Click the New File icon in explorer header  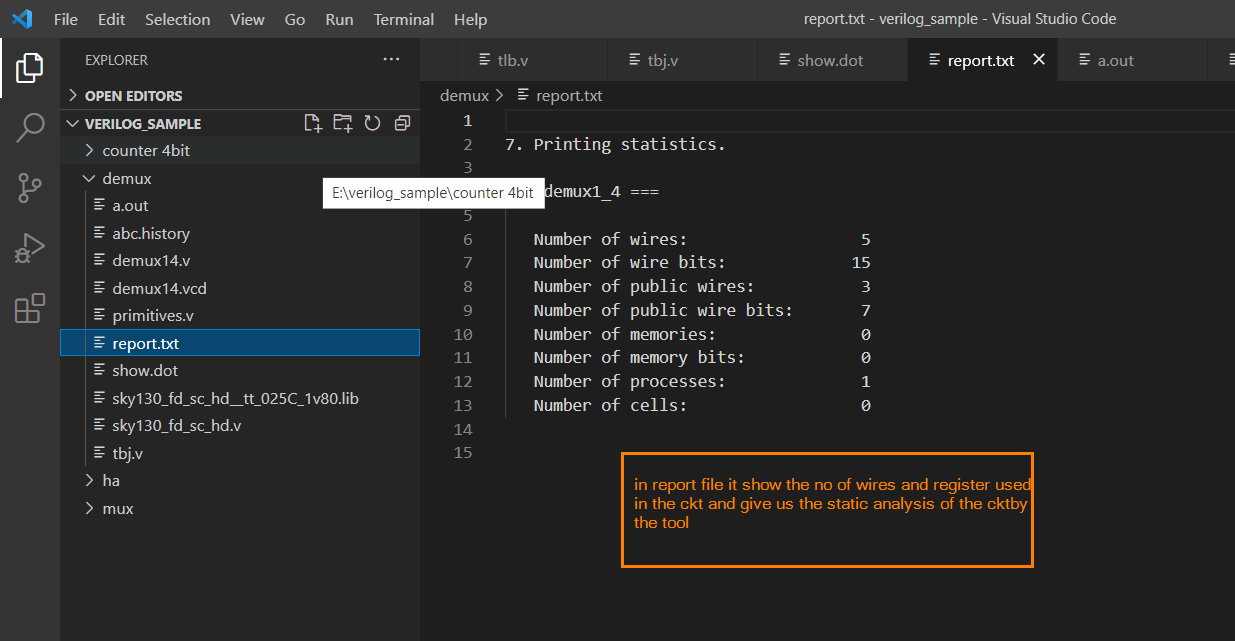click(x=313, y=123)
